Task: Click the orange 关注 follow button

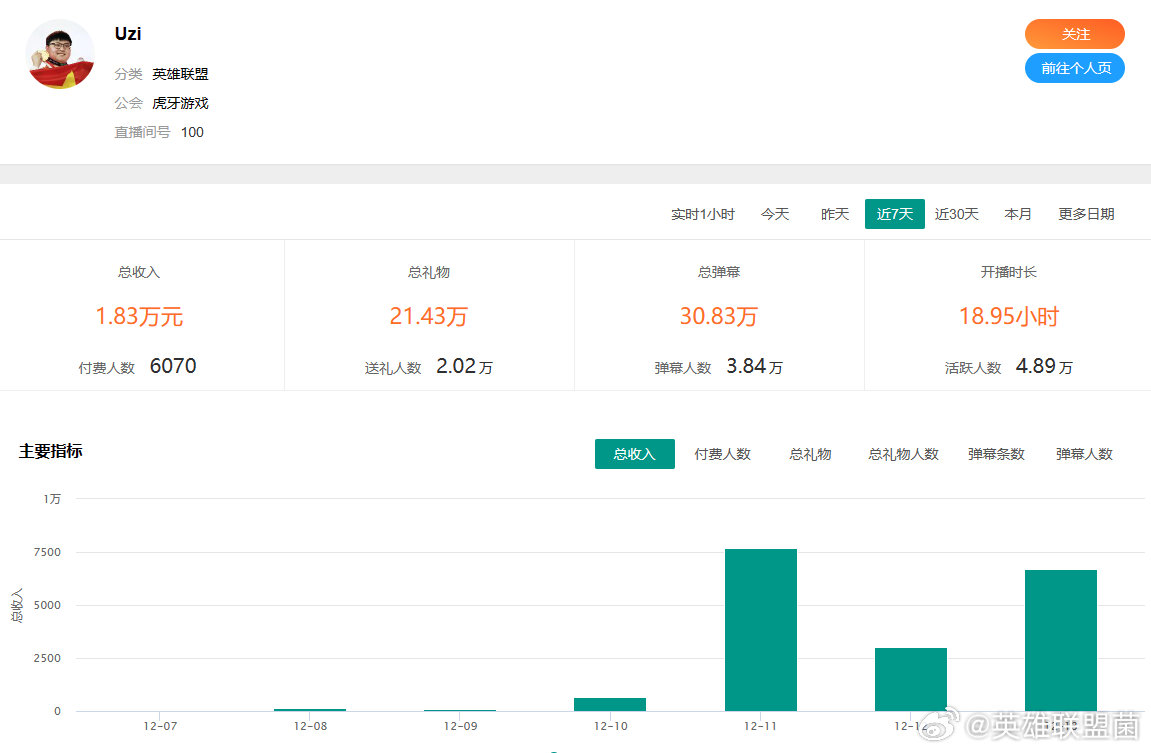Action: 1075,34
